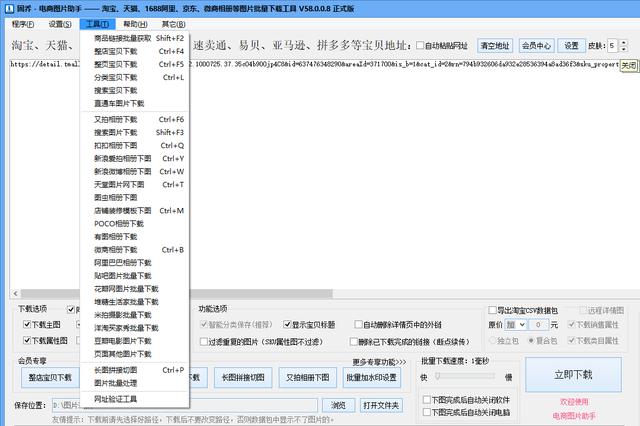640x426 pixels.
Task: Open the 程序(F) menu
Action: coord(23,24)
